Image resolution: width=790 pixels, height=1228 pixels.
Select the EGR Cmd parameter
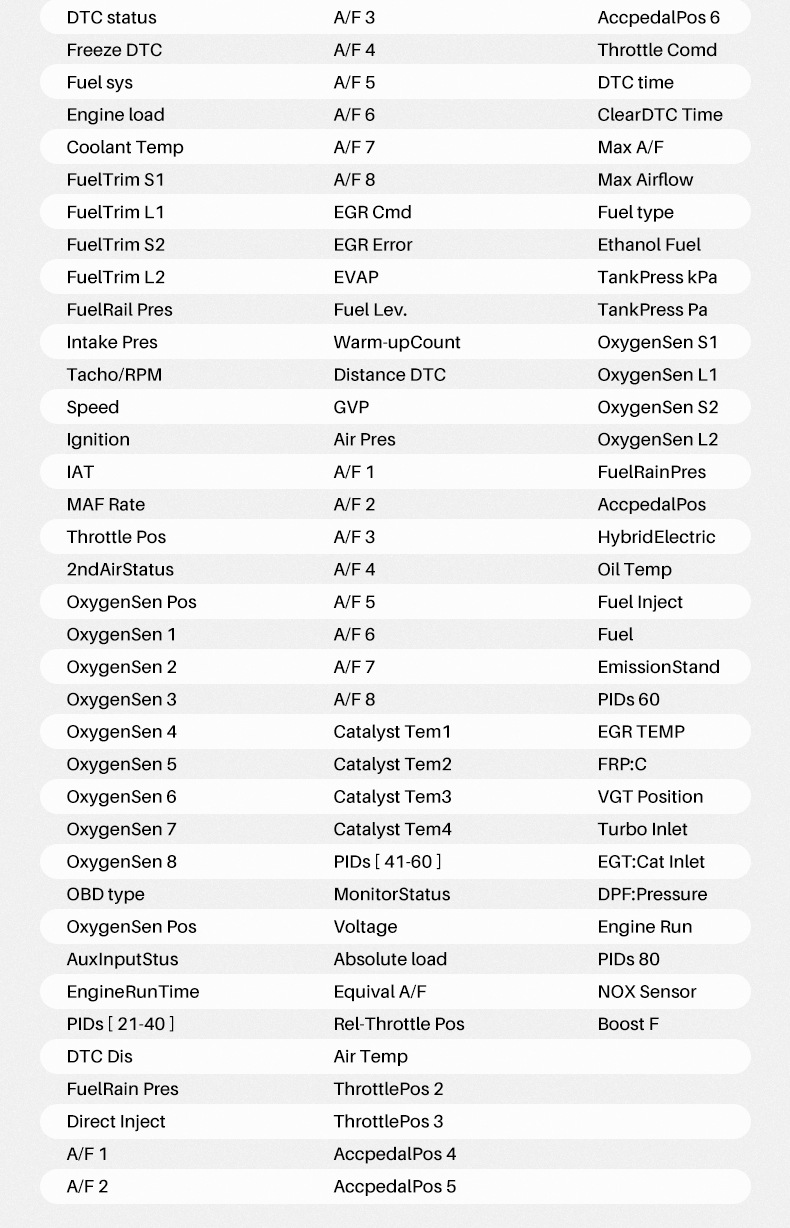[372, 212]
